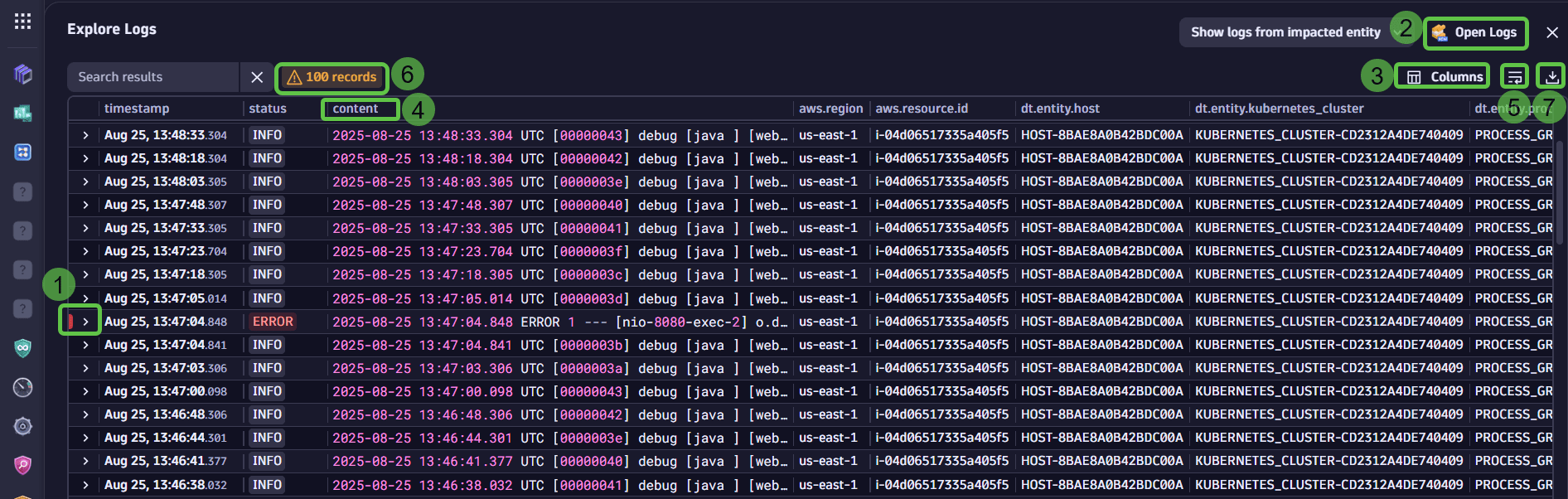This screenshot has height=499, width=1568.
Task: Open Show logs from impacted entity dropdown
Action: (x=1295, y=32)
